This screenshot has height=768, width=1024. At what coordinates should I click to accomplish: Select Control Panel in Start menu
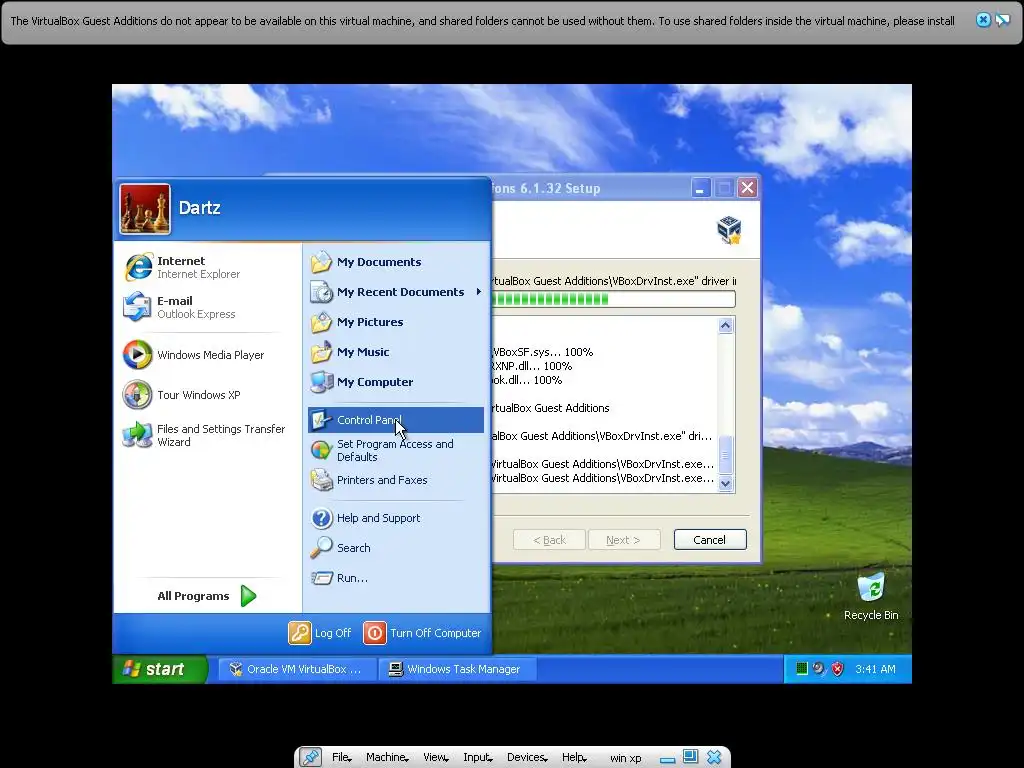pos(396,420)
